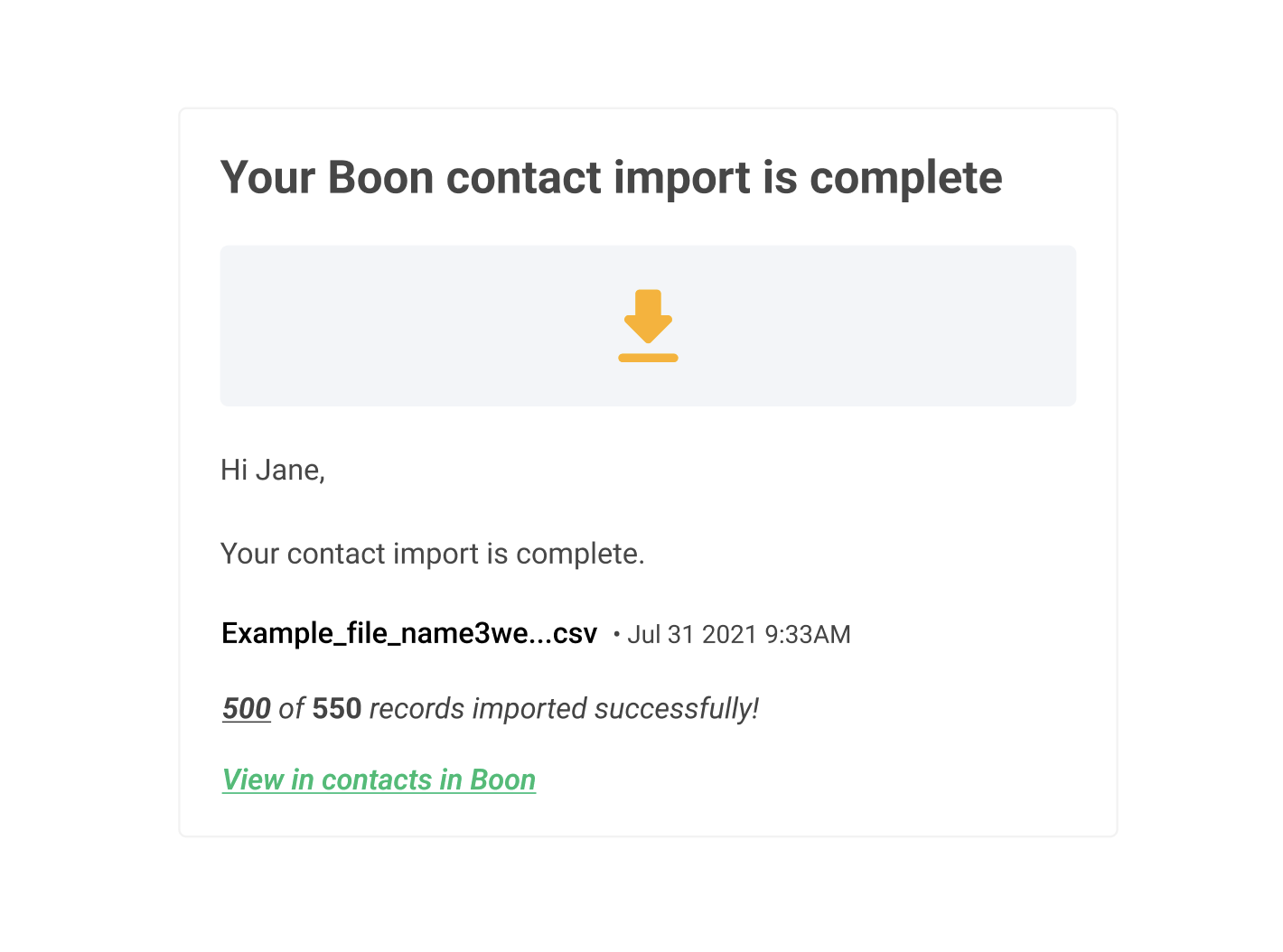Click the gray banner behind the download icon

pos(648,325)
